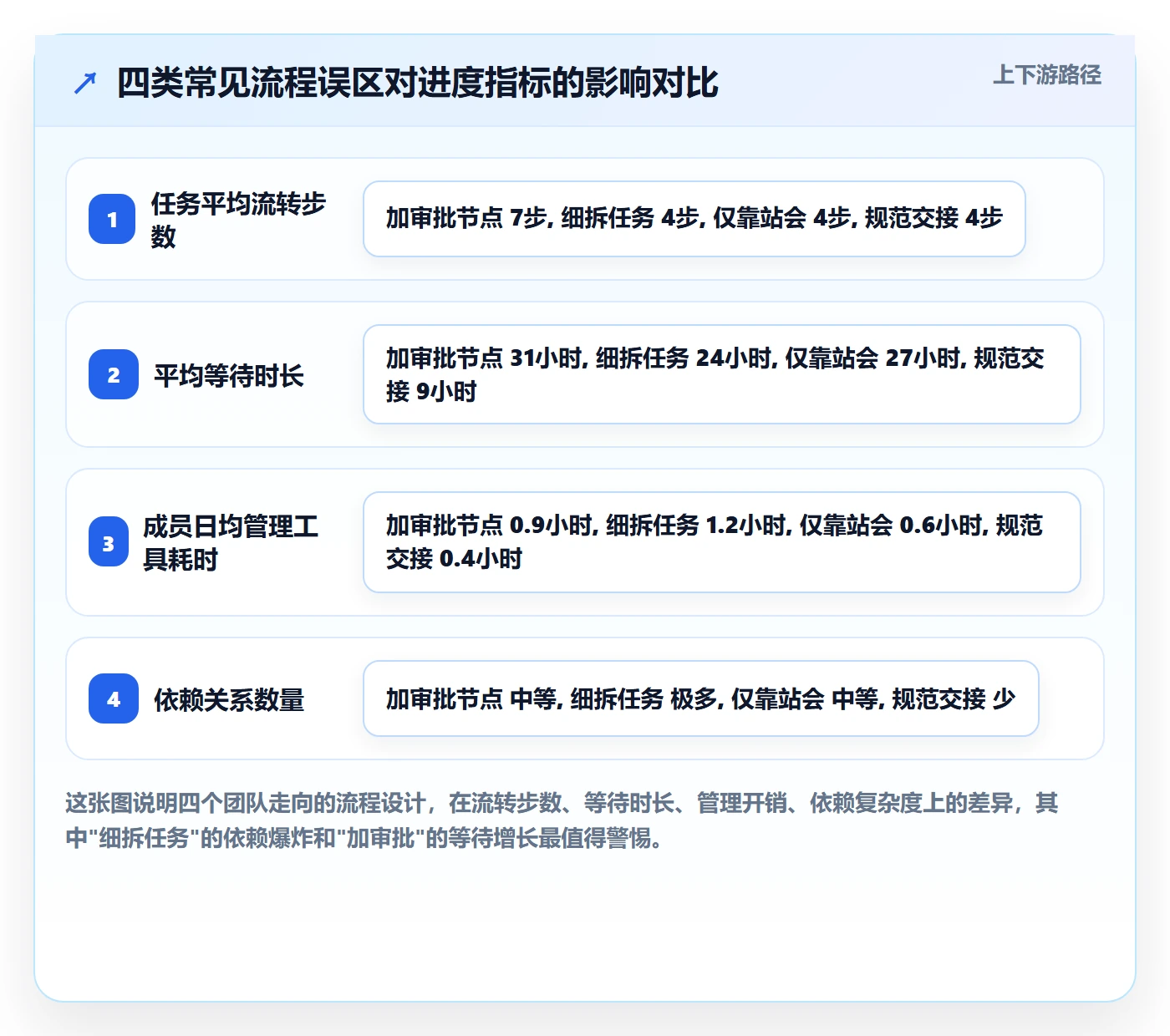The width and height of the screenshot is (1170, 1036).
Task: Click the number 1 badge
Action: point(112,219)
